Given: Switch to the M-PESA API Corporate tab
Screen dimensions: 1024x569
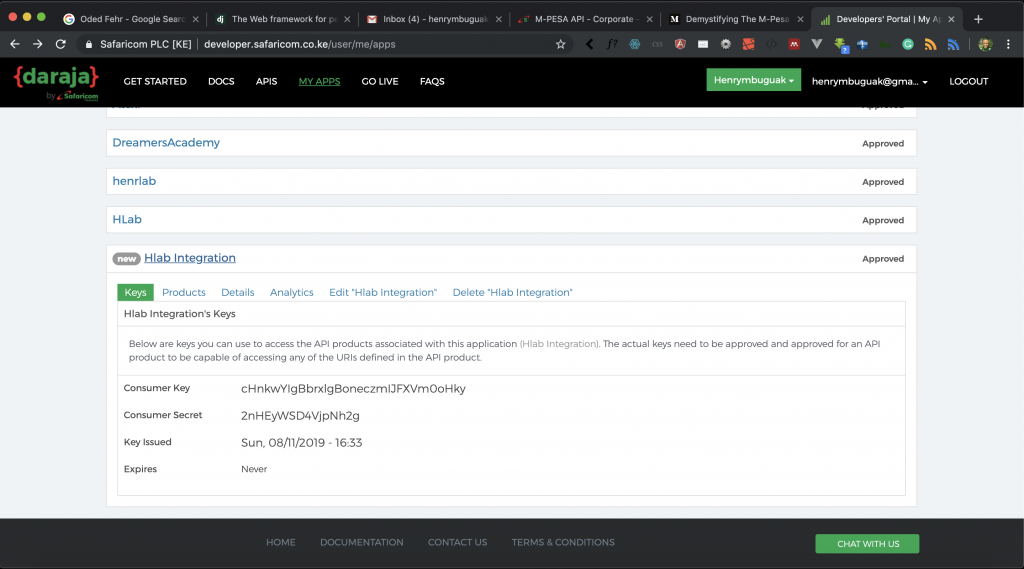Looking at the screenshot, I should click(583, 20).
